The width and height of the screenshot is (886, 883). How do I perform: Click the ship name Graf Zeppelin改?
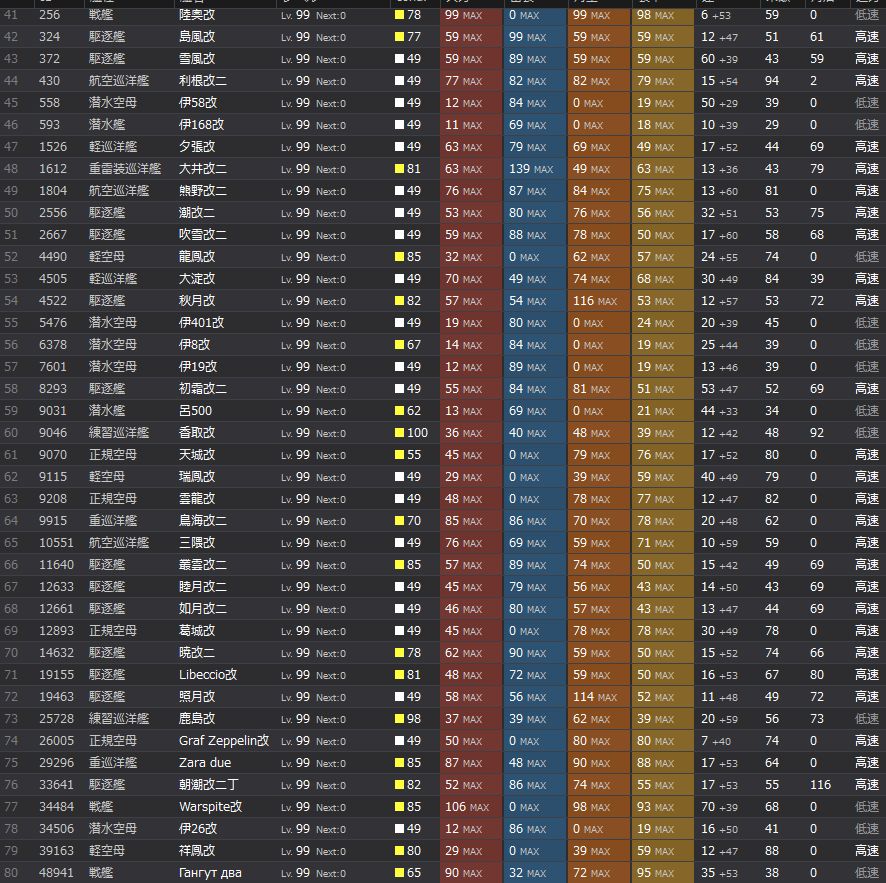click(224, 742)
